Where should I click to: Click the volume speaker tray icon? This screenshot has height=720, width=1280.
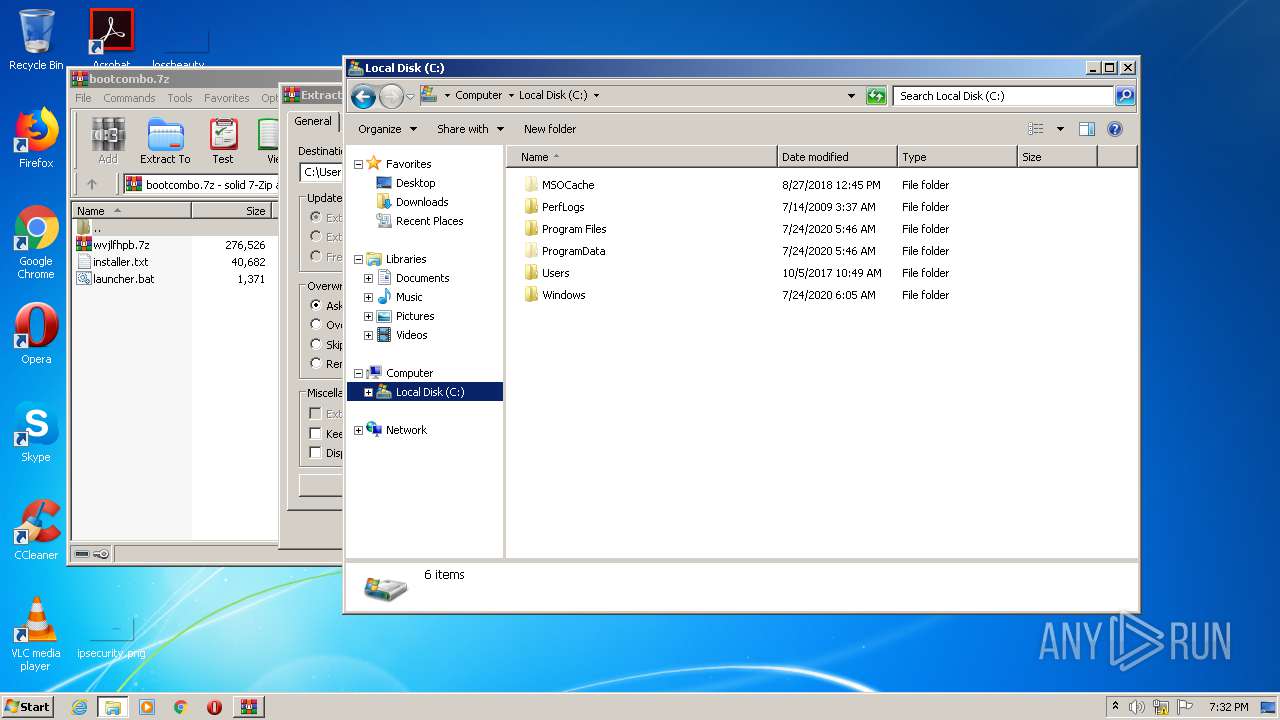(1137, 707)
